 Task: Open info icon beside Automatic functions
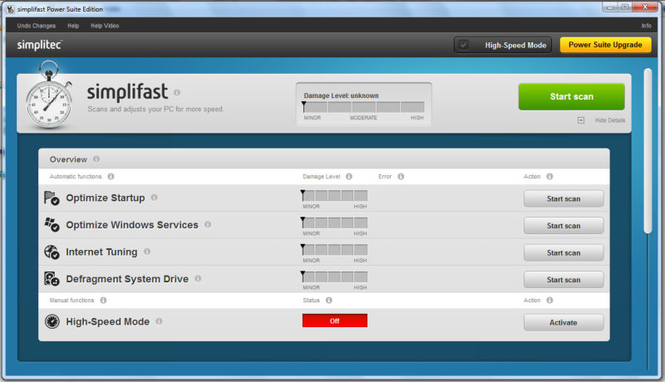(111, 176)
